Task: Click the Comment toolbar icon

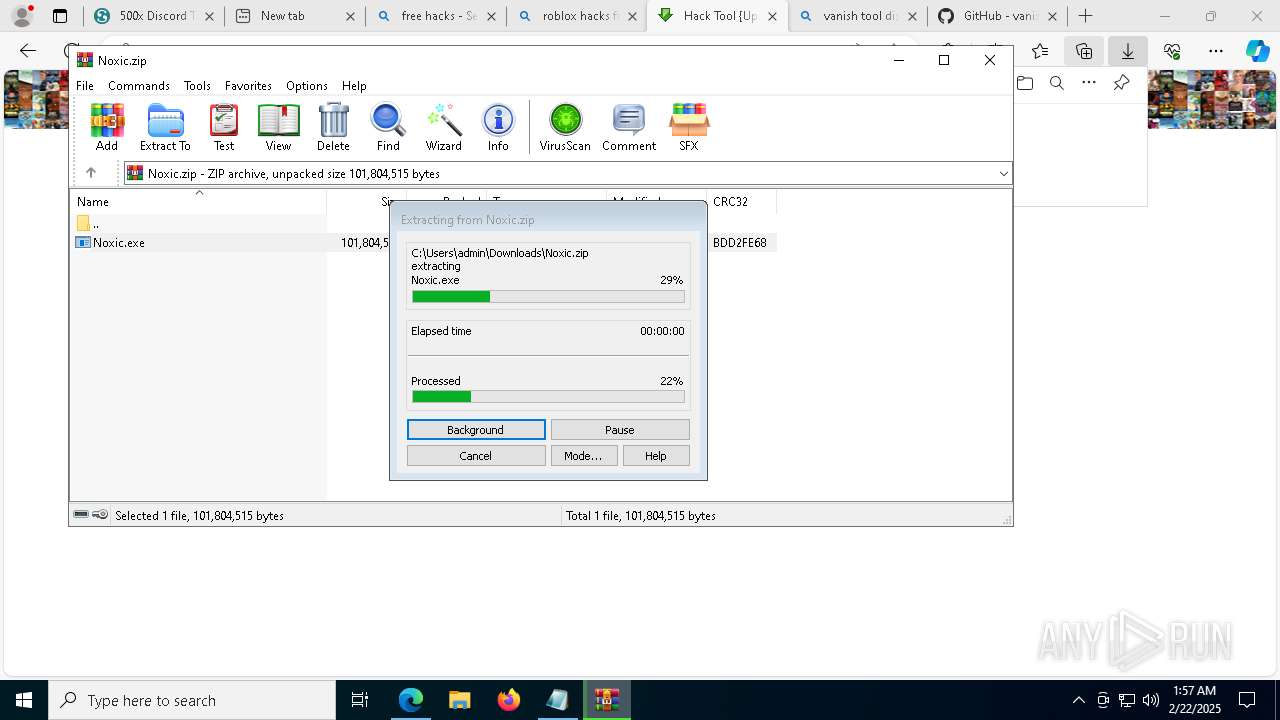Action: (x=629, y=127)
